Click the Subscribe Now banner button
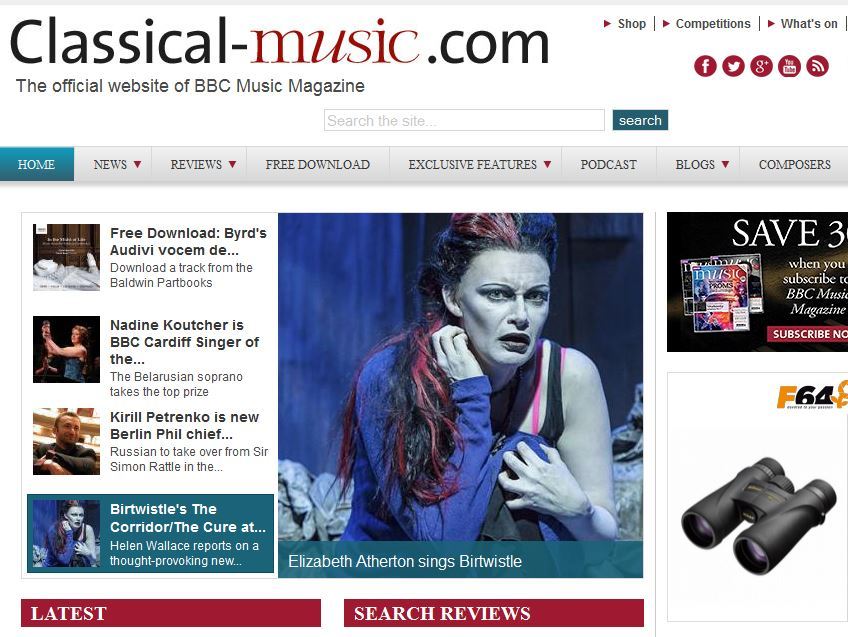 click(x=808, y=334)
